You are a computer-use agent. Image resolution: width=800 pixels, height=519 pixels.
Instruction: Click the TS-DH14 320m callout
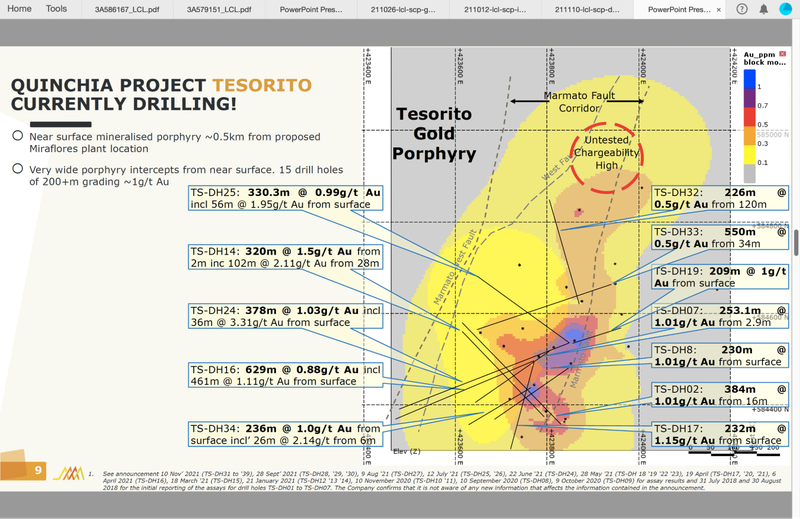click(286, 257)
